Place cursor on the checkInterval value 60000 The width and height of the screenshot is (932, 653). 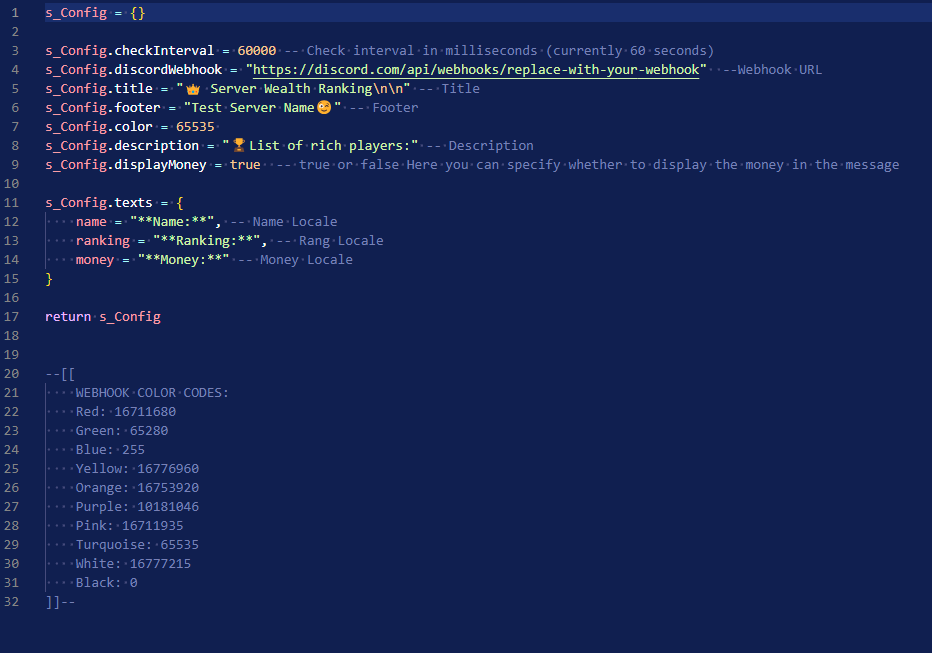click(x=257, y=51)
